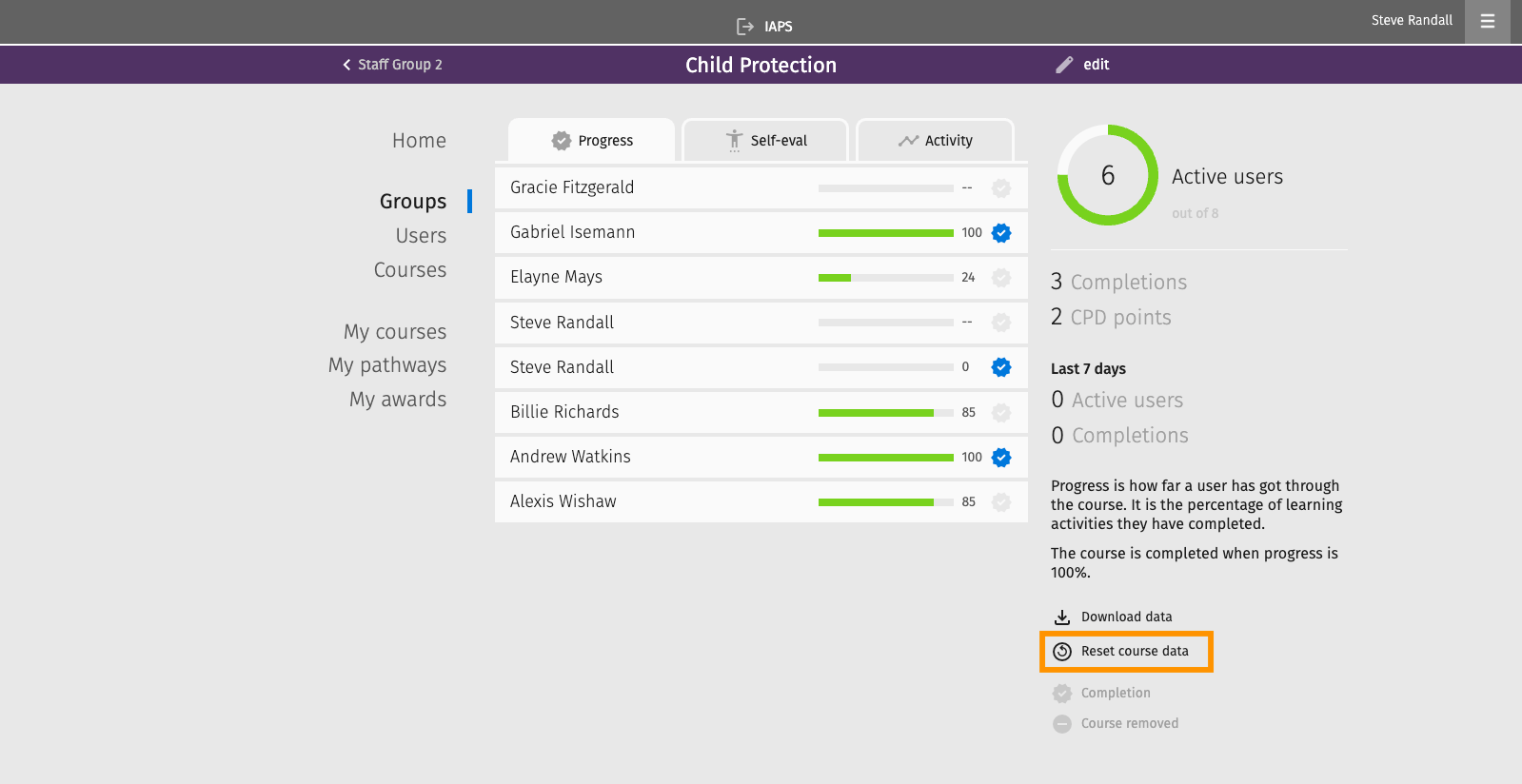Click Andrew Watkins progress bar
This screenshot has height=784, width=1522.
886,458
